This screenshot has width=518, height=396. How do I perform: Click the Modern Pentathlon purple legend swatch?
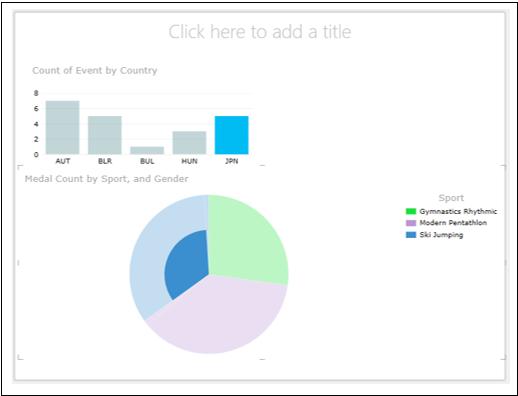[411, 223]
